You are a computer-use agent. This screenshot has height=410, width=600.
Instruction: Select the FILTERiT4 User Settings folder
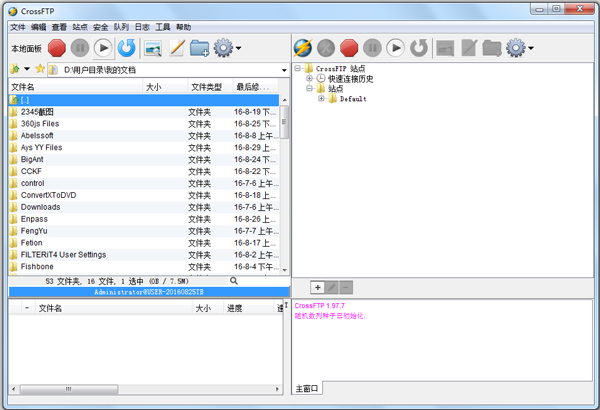click(x=144, y=255)
